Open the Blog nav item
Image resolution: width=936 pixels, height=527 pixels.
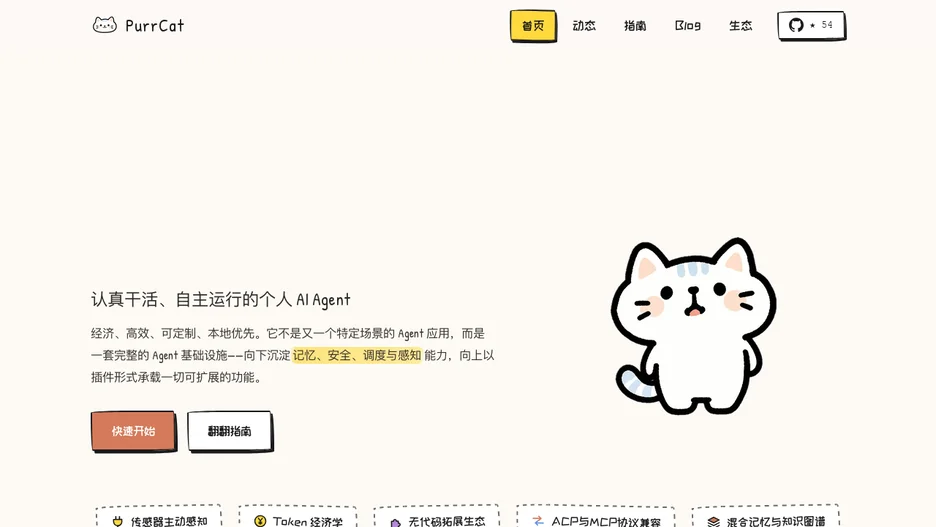688,26
